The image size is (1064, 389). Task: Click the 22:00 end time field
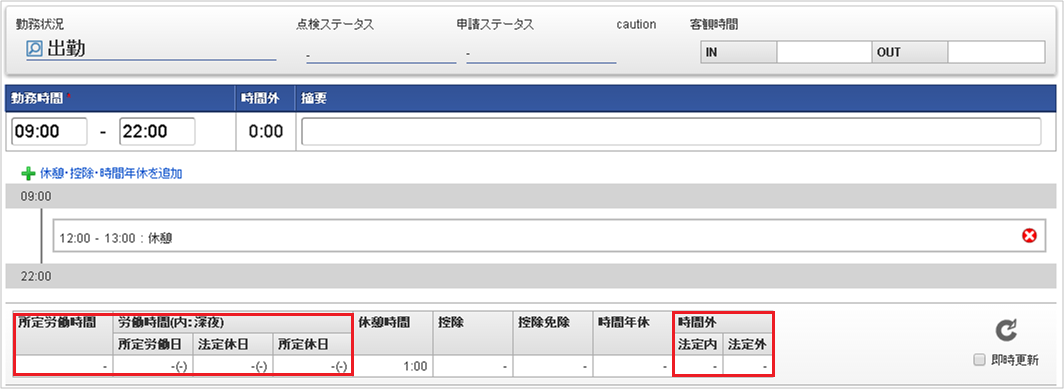click(157, 132)
